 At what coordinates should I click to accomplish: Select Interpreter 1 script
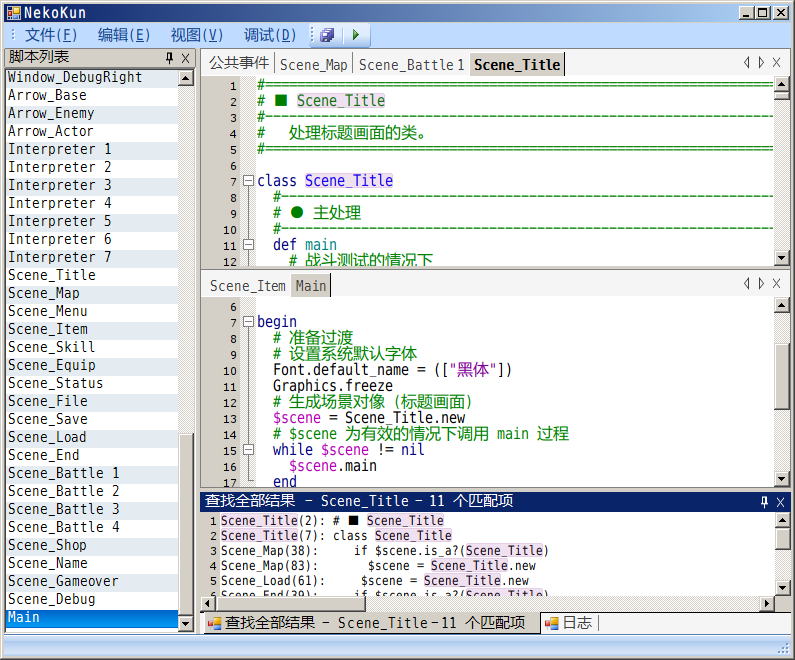point(92,150)
